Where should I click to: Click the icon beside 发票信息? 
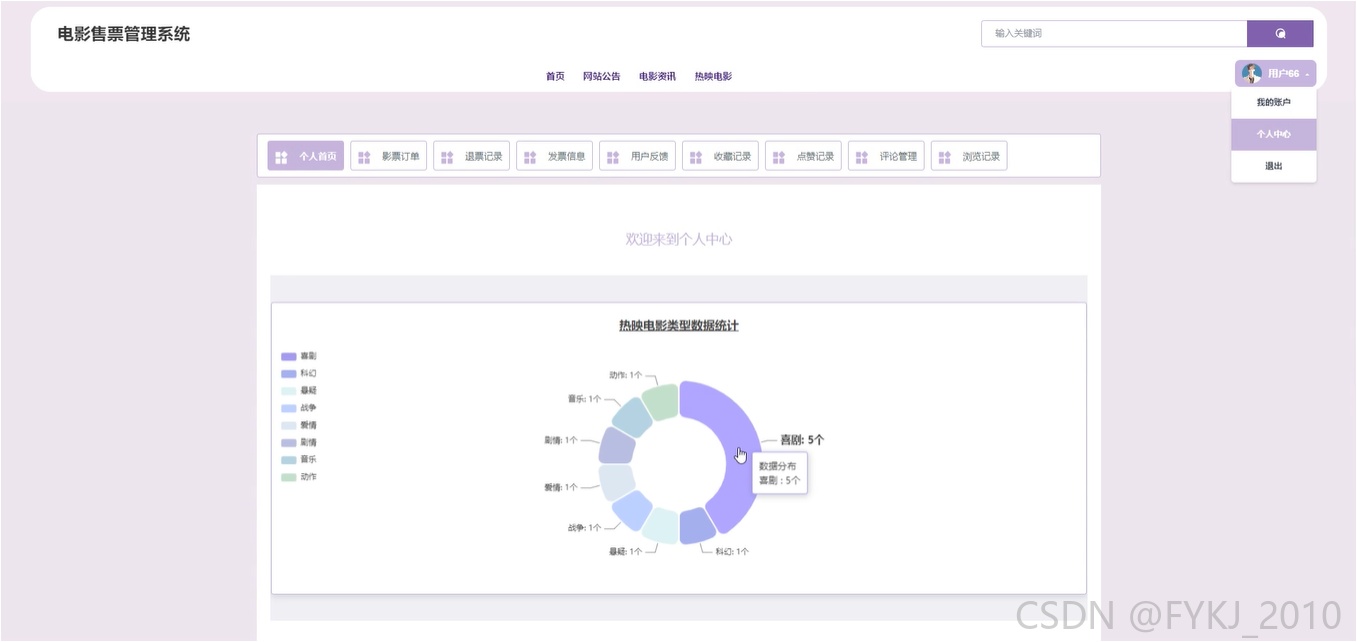[x=530, y=156]
